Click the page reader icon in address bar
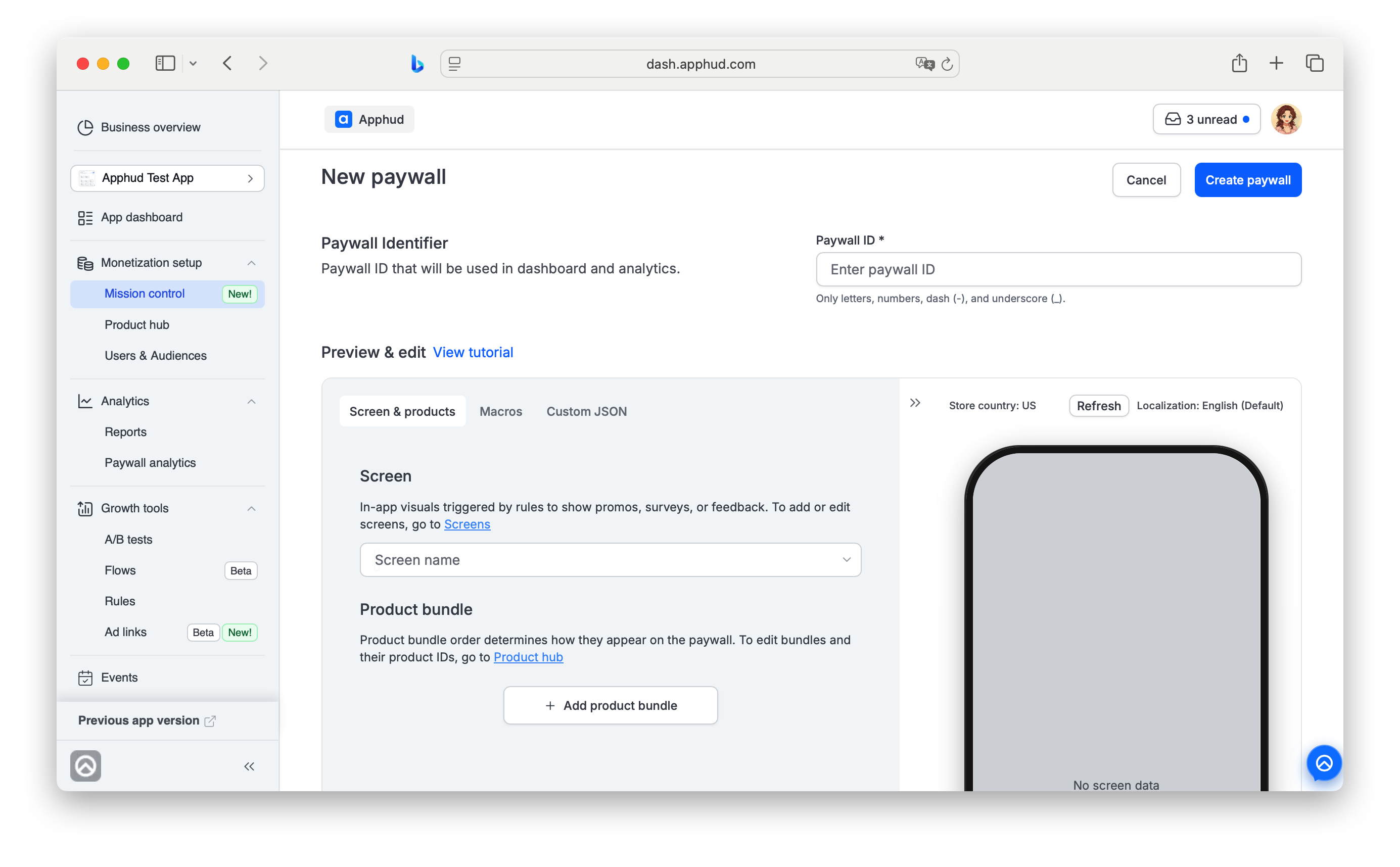This screenshot has width=1400, height=867. click(x=454, y=64)
